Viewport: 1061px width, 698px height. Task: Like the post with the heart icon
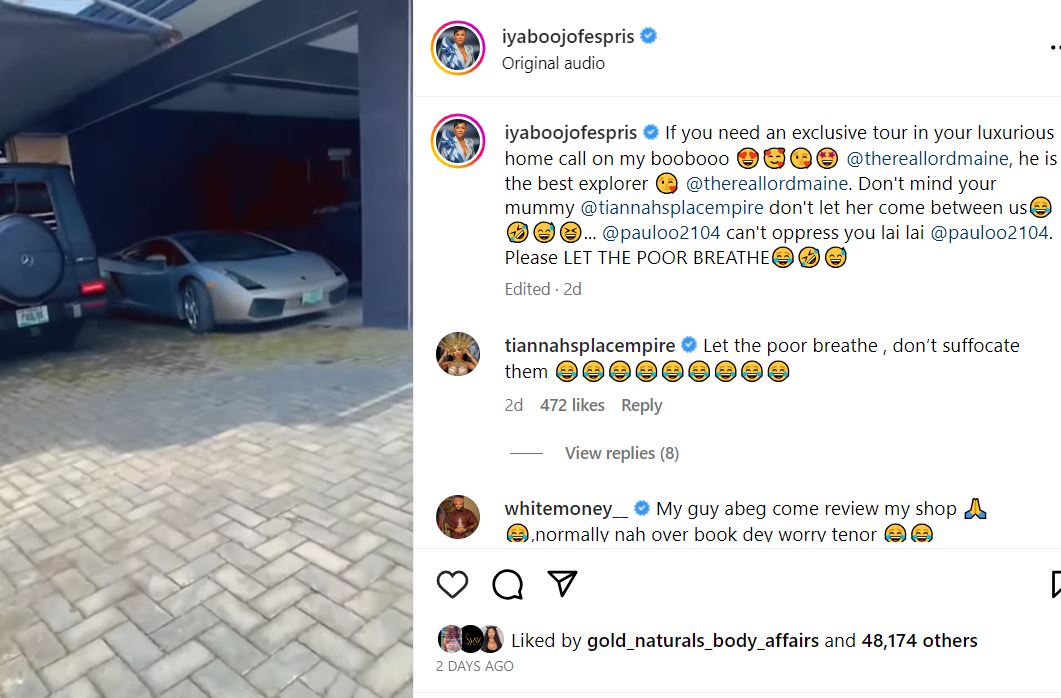[x=452, y=584]
